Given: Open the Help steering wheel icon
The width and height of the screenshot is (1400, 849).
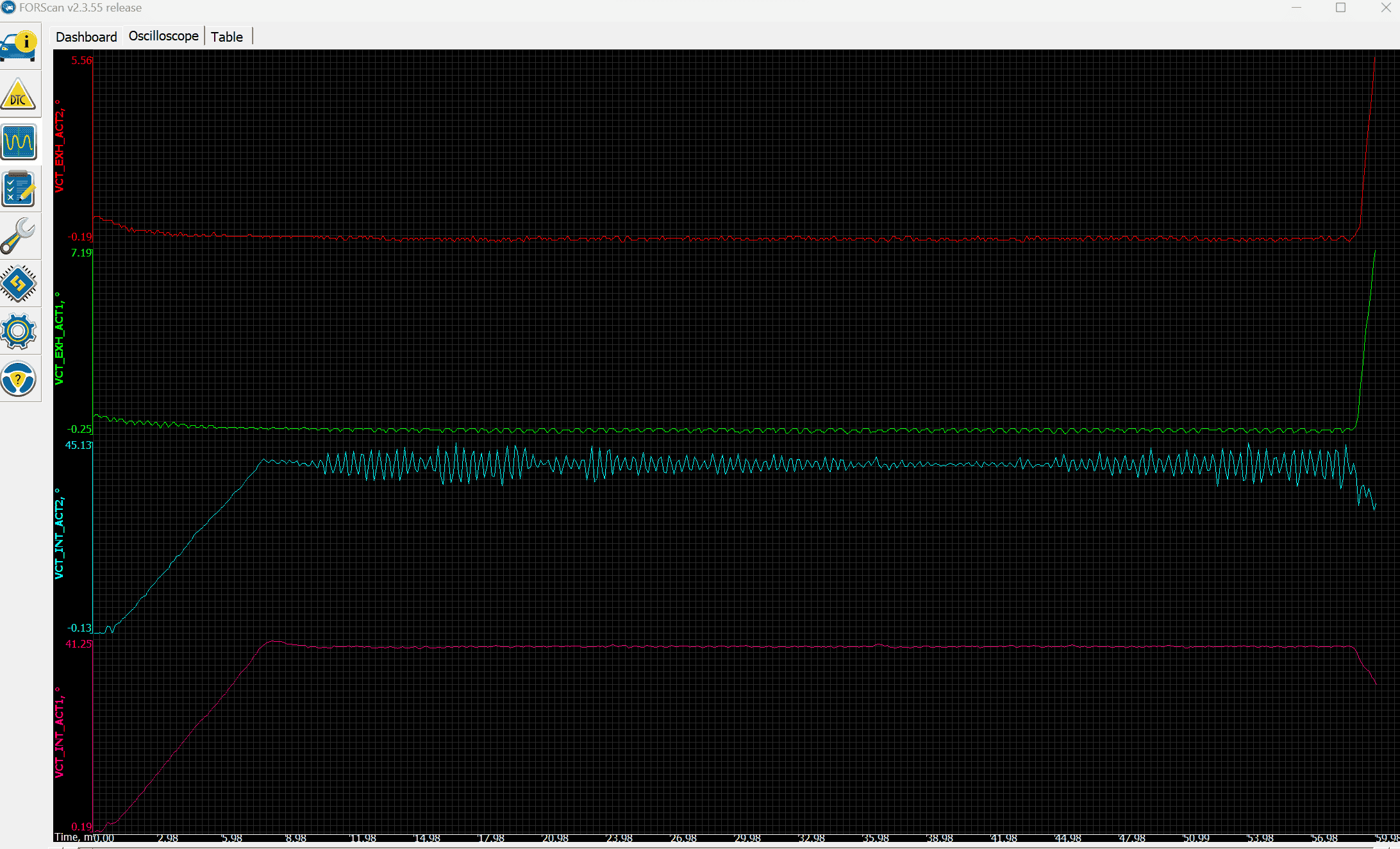Looking at the screenshot, I should [19, 379].
